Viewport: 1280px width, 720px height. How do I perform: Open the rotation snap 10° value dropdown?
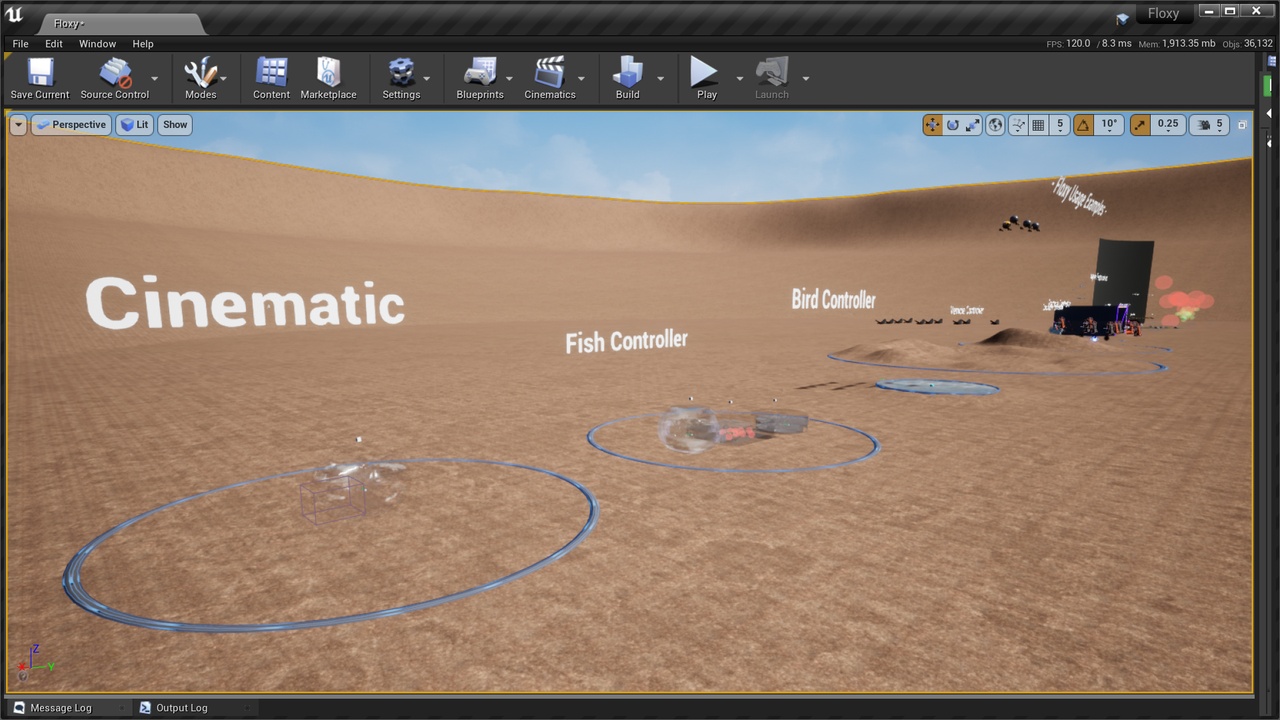pyautogui.click(x=1109, y=125)
